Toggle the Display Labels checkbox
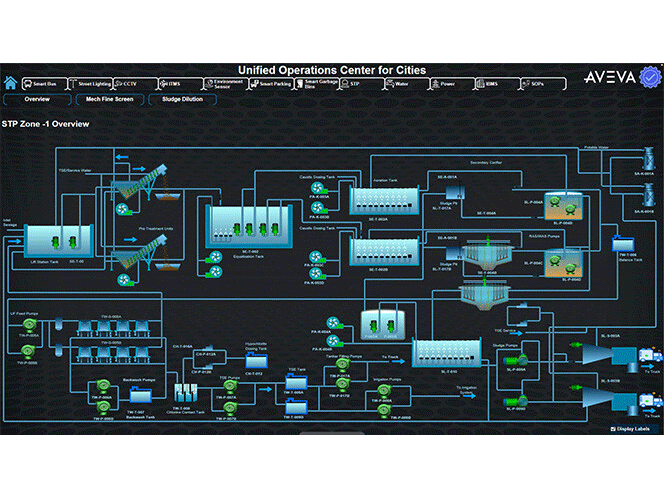Screen dimensions: 664x498 point(612,427)
